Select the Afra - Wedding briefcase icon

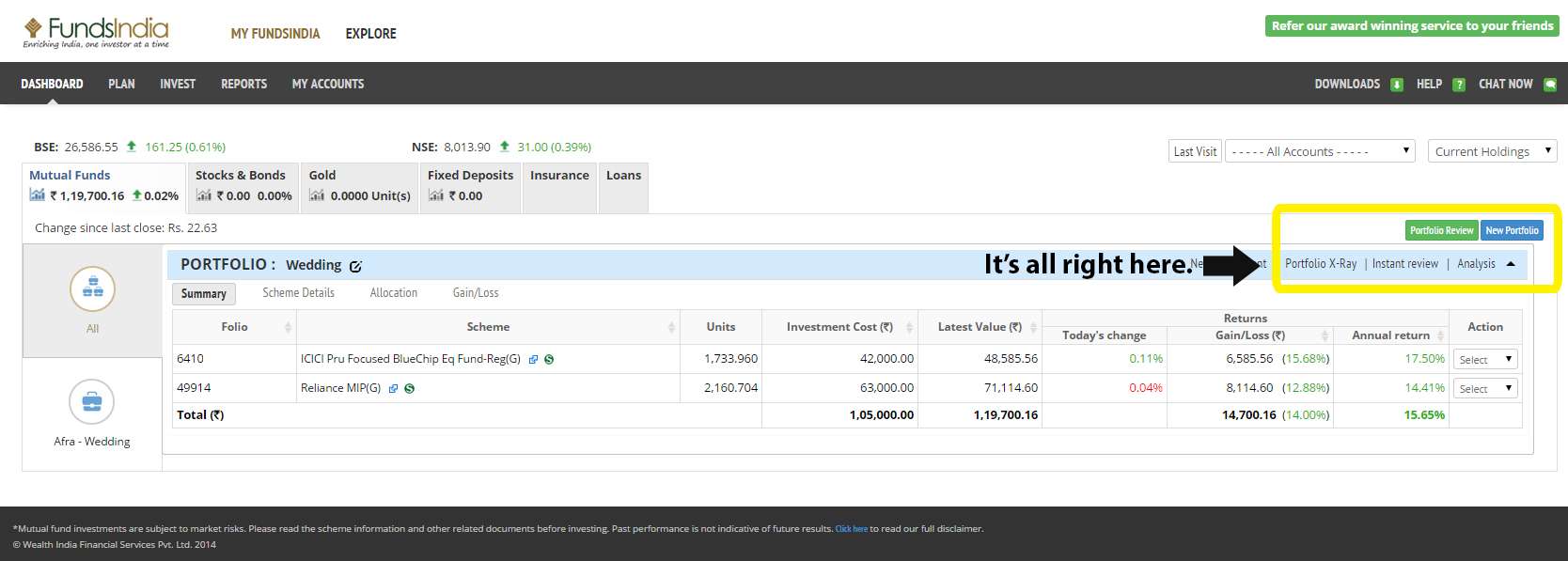(92, 402)
